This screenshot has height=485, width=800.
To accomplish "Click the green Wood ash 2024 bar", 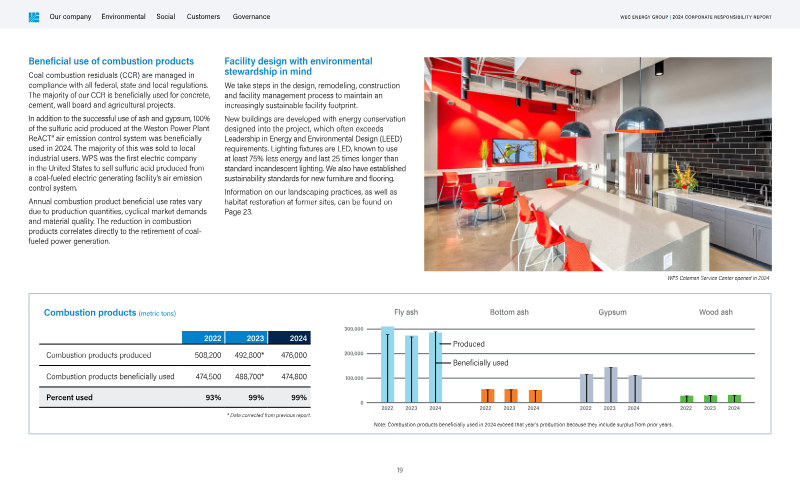I will [x=734, y=398].
